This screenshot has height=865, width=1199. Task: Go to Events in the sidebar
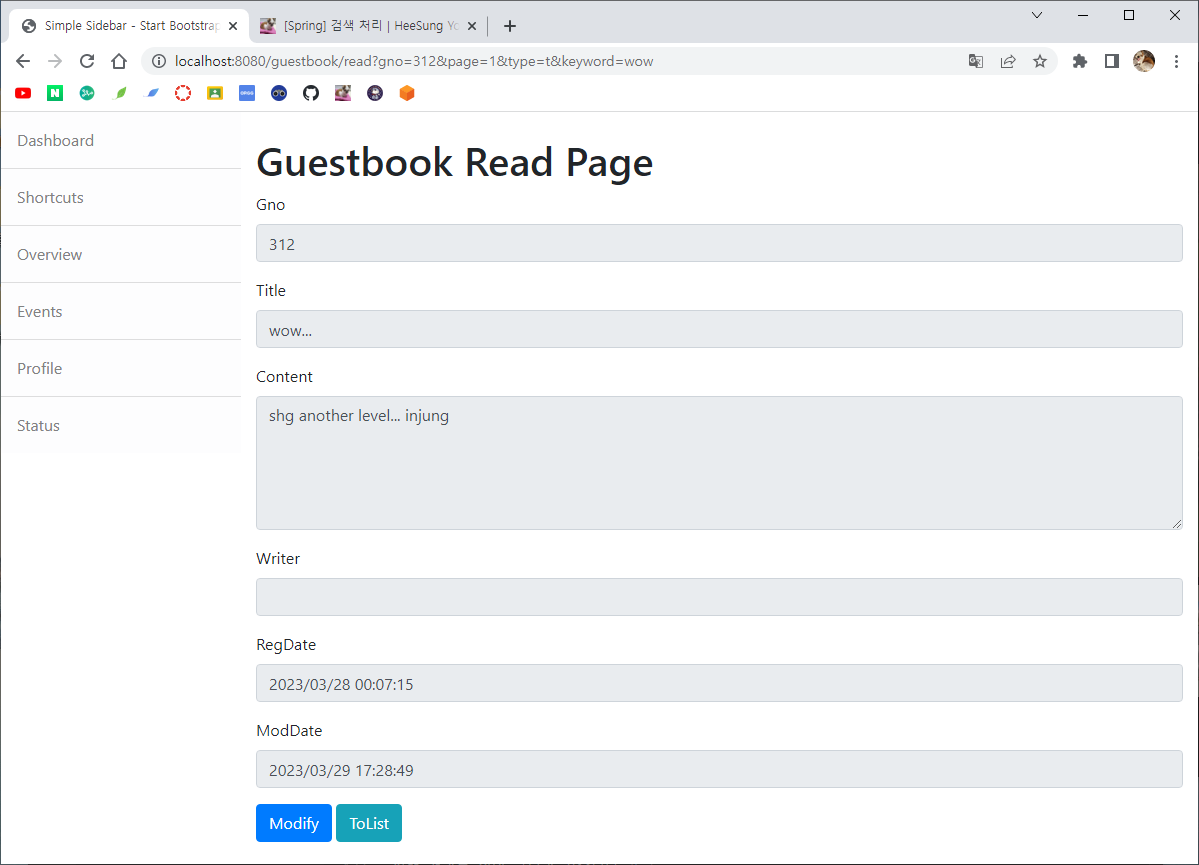point(121,311)
